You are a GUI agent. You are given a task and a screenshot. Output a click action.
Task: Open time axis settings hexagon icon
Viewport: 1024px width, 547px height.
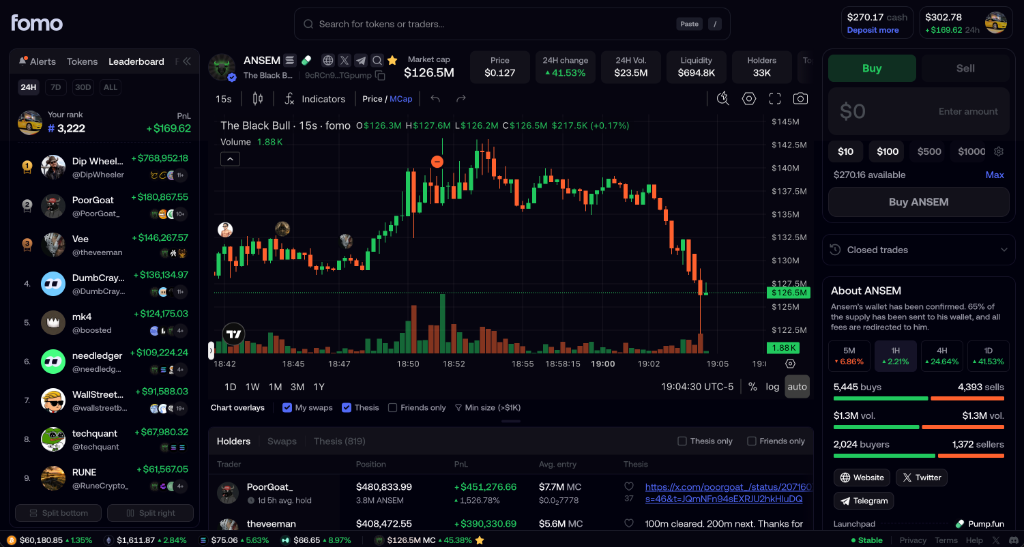[x=790, y=364]
